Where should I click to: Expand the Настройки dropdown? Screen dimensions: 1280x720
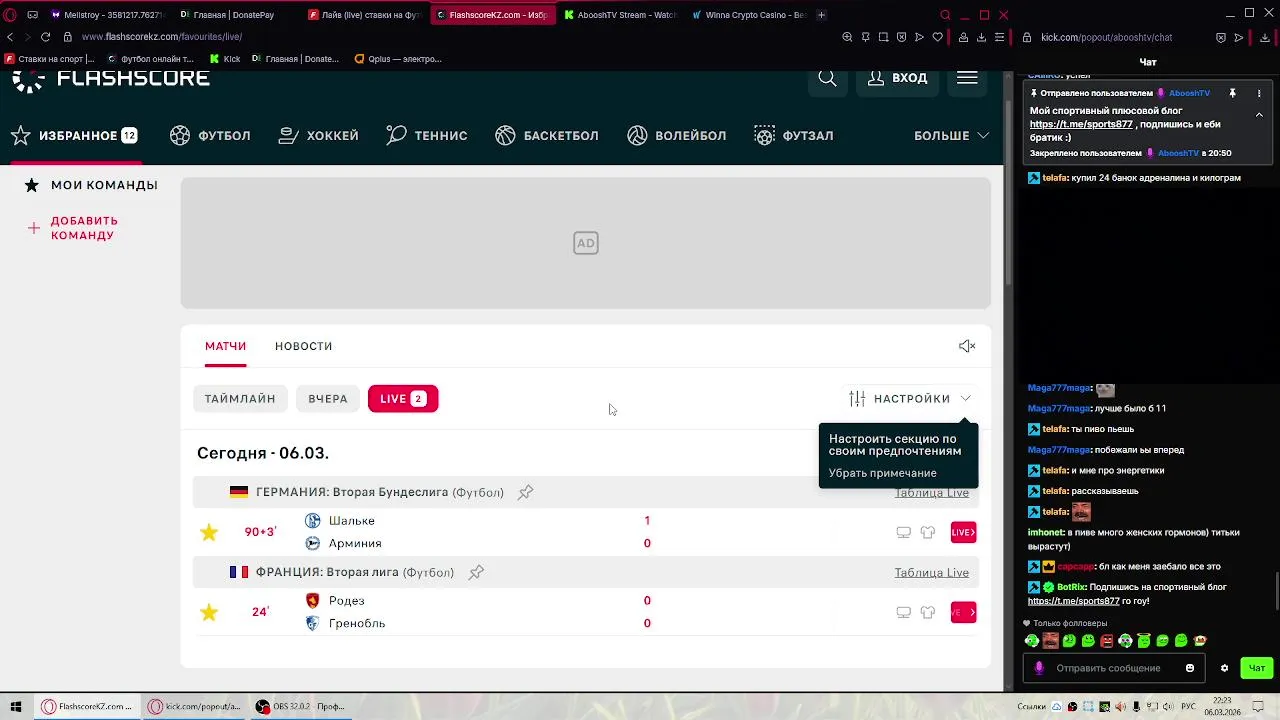point(910,398)
